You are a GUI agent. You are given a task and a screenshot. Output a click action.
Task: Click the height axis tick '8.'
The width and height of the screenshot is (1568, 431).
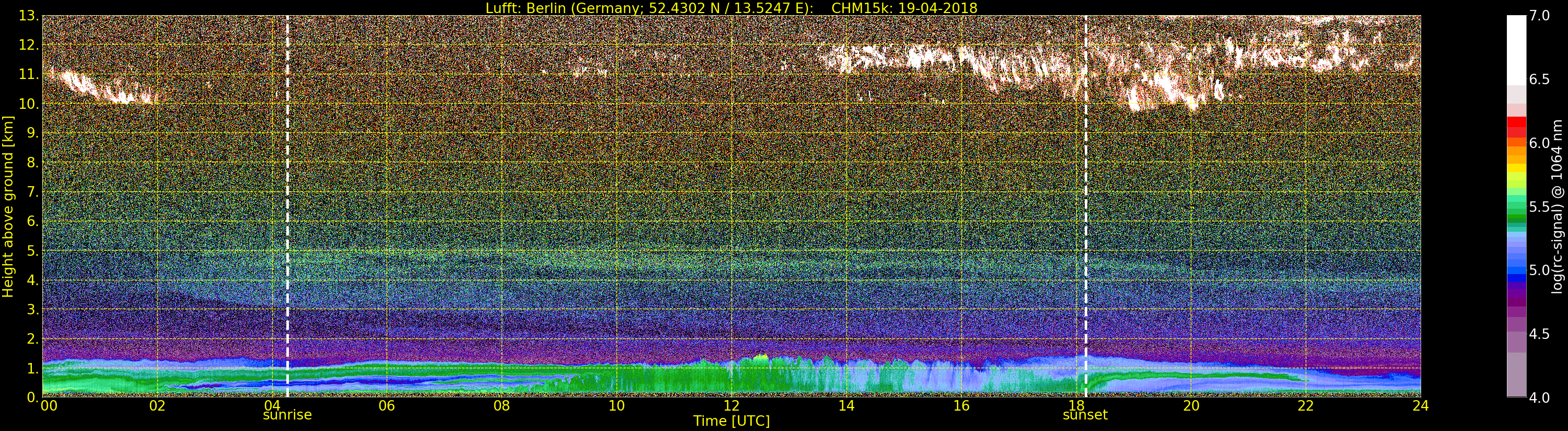coord(33,163)
